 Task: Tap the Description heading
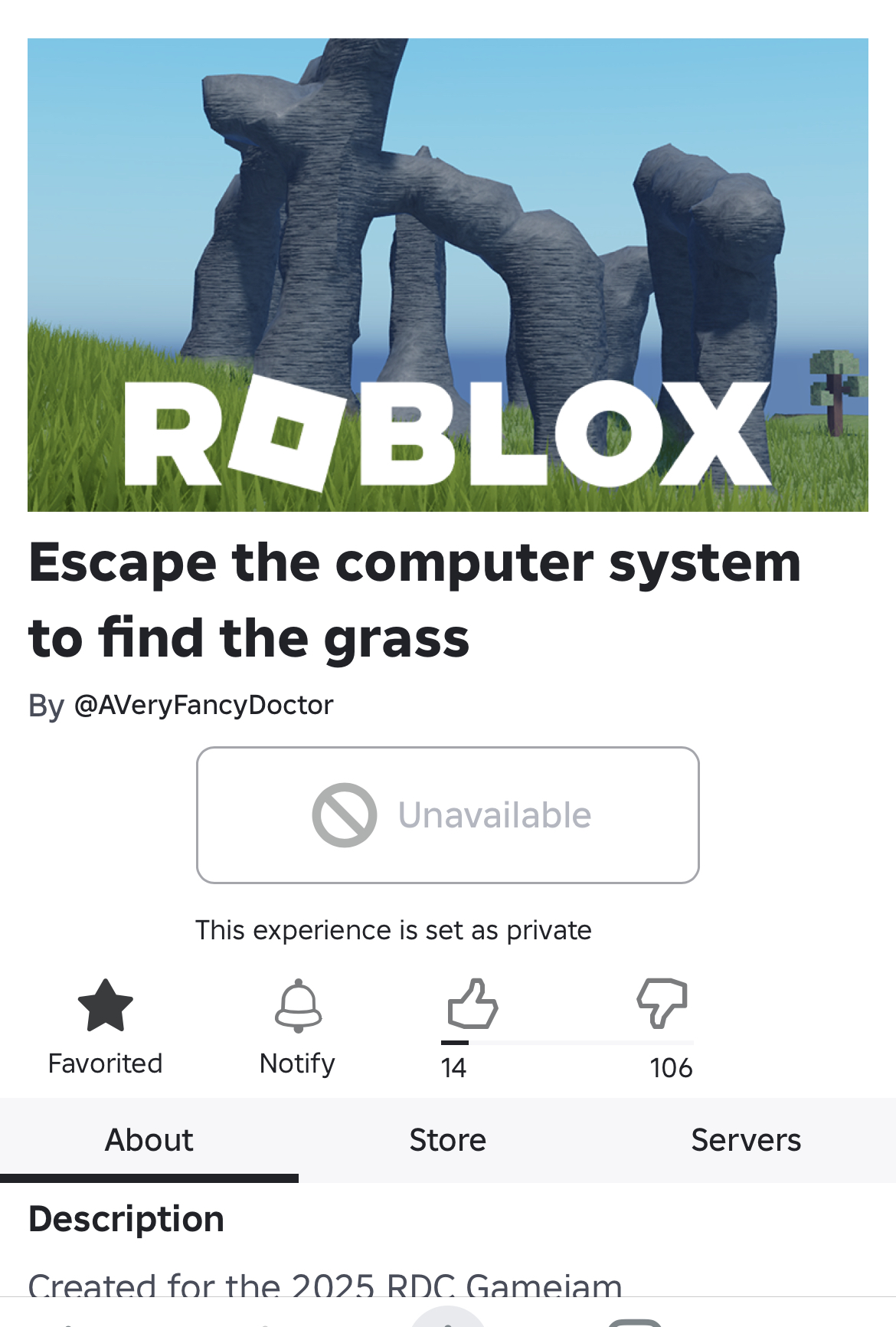coord(126,1219)
